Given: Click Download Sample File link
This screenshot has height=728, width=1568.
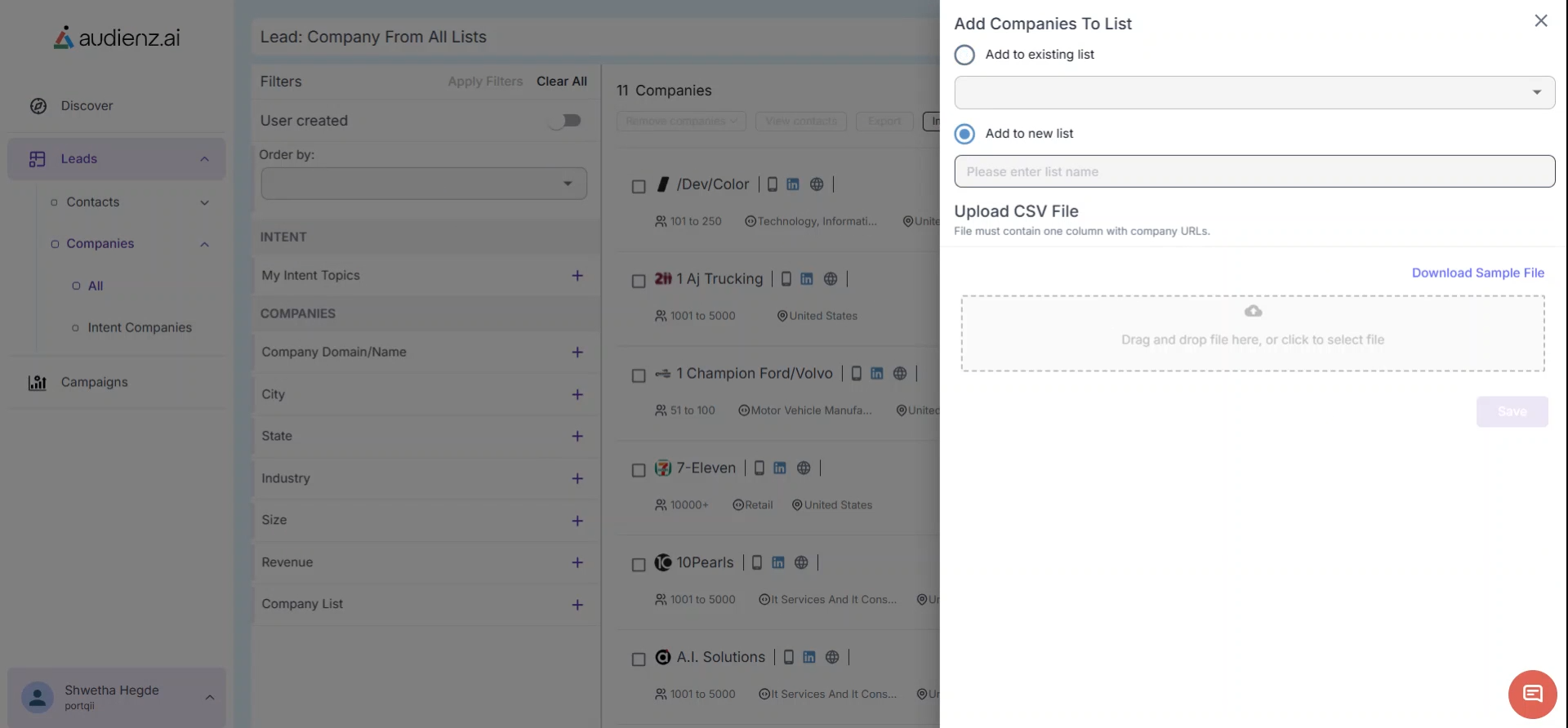Looking at the screenshot, I should tap(1477, 273).
